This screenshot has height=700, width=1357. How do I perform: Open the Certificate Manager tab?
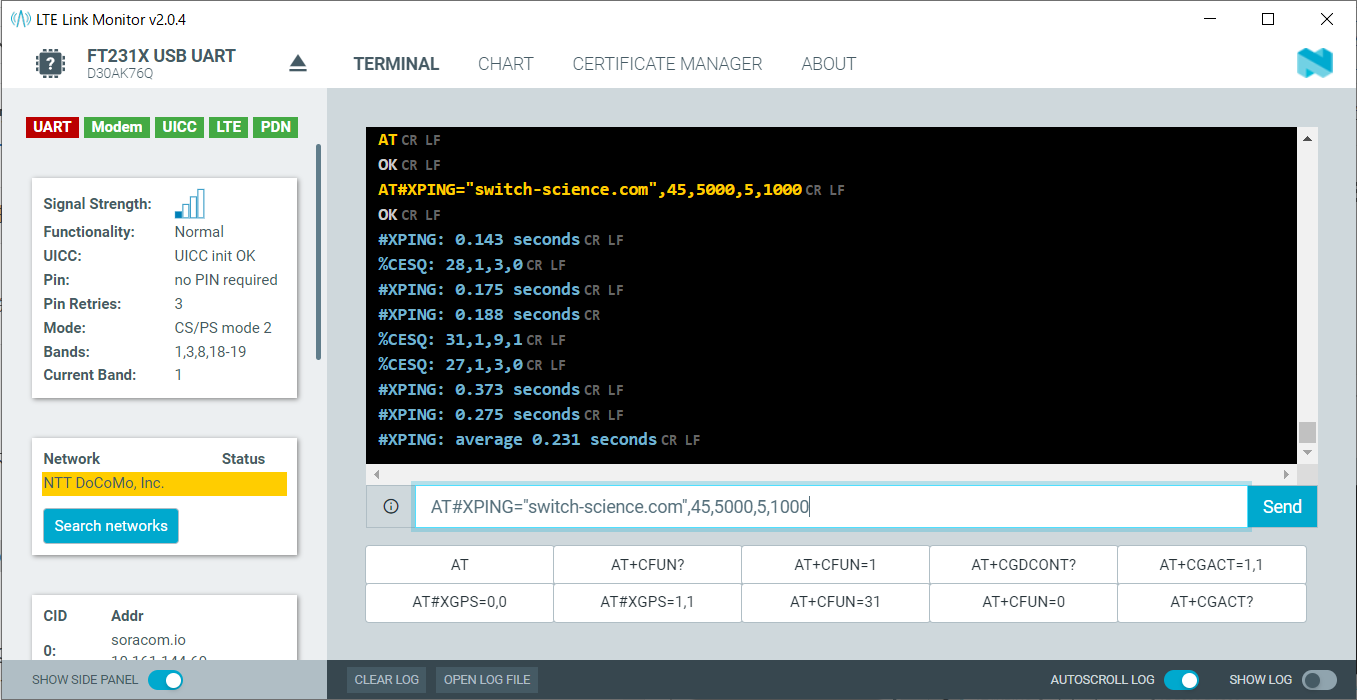click(x=667, y=64)
